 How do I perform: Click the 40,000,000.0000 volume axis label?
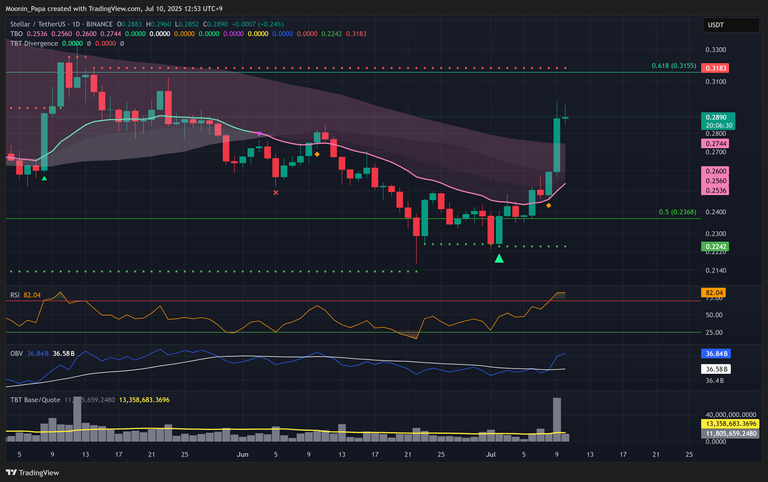(731, 415)
